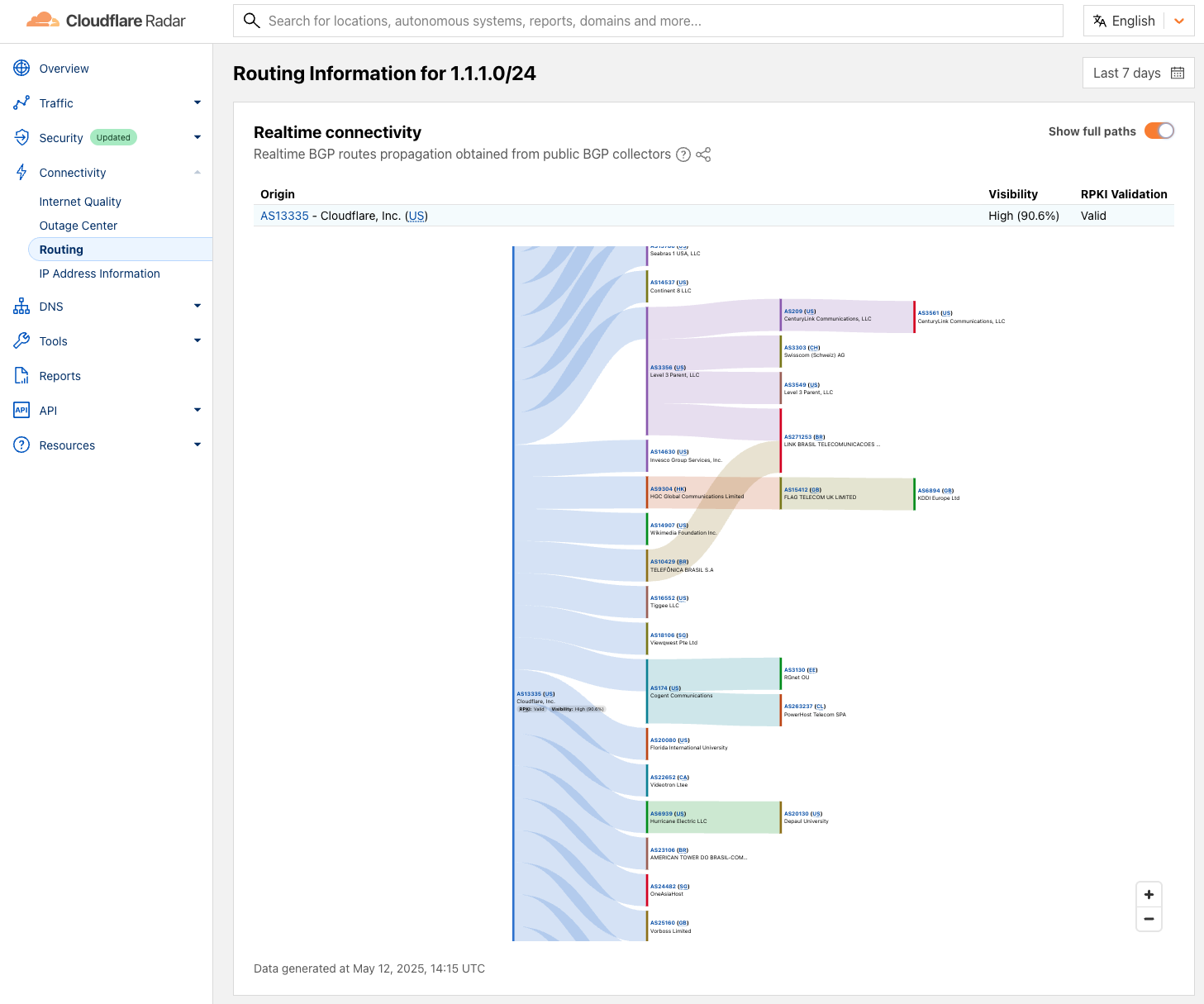Image resolution: width=1204 pixels, height=1004 pixels.
Task: Click the Updated badge beside Security
Action: [x=113, y=138]
